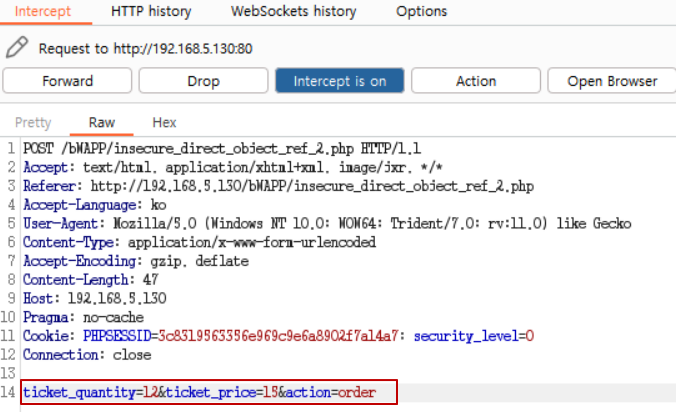Image resolution: width=676 pixels, height=412 pixels.
Task: Click the Referer header line
Action: (279, 186)
